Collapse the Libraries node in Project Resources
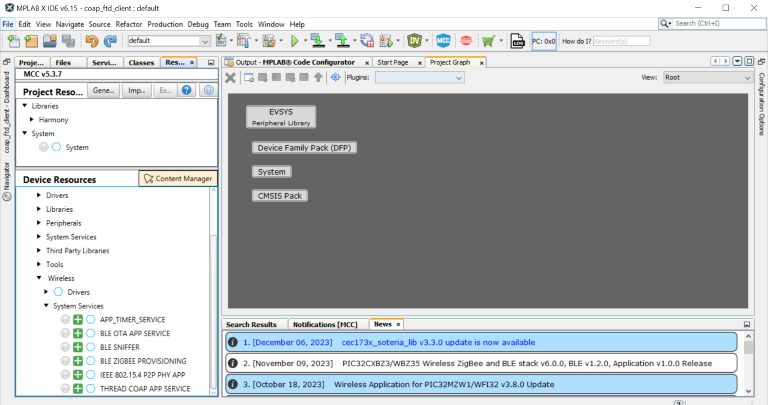The width and height of the screenshot is (768, 405). (24, 106)
